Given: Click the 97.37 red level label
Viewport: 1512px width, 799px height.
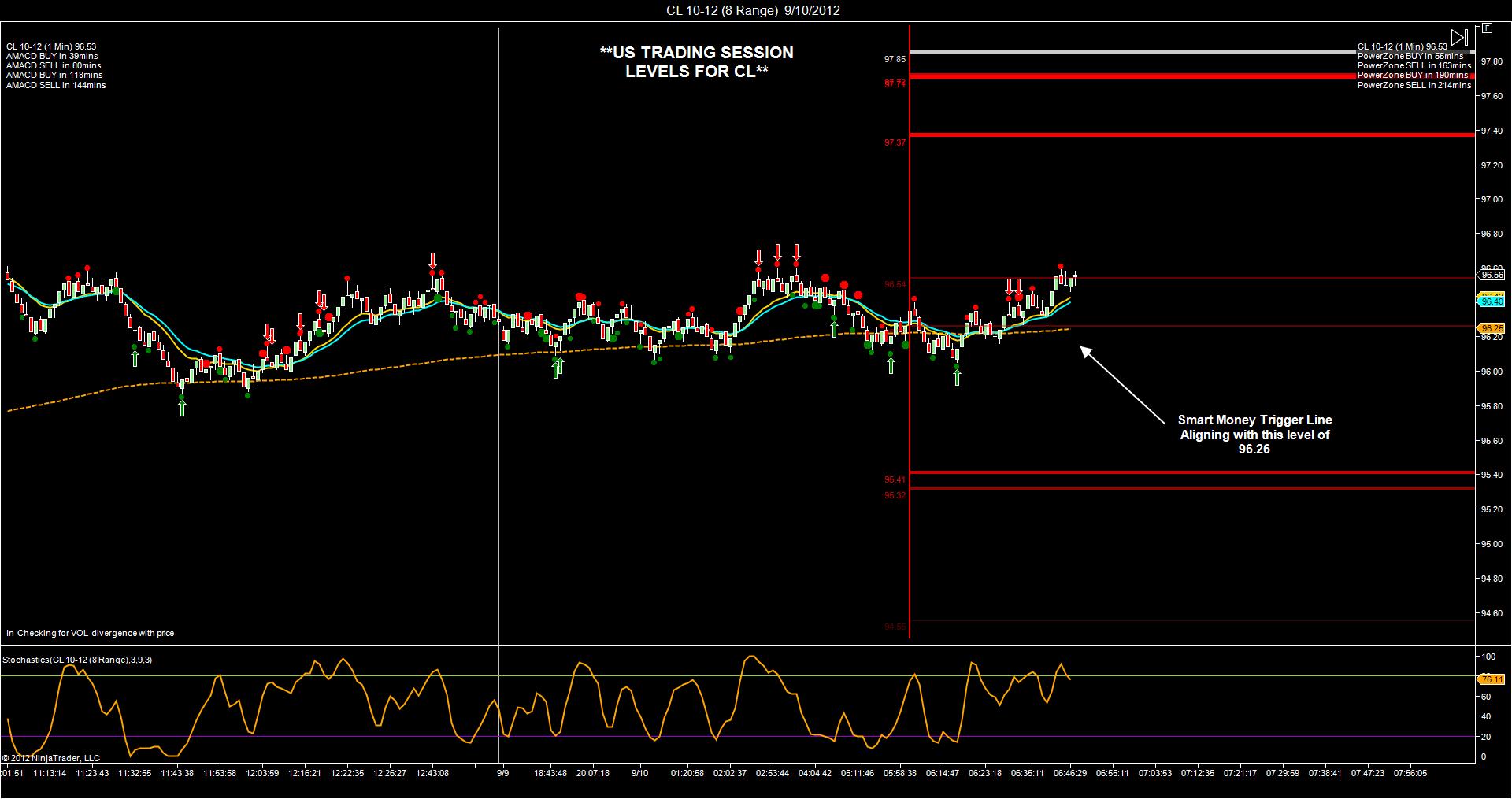Looking at the screenshot, I should (x=895, y=142).
